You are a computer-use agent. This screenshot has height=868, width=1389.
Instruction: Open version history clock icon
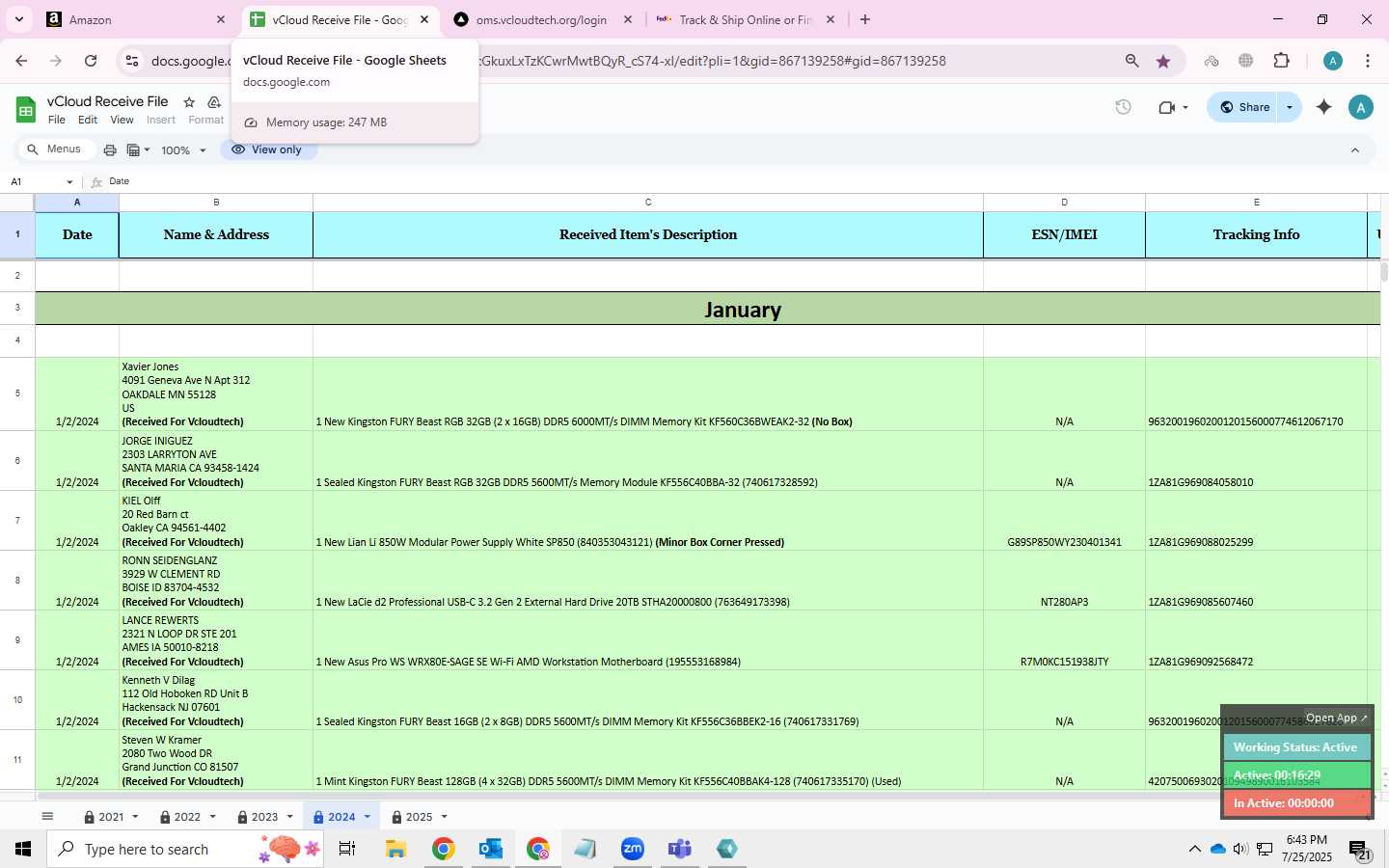[1123, 107]
